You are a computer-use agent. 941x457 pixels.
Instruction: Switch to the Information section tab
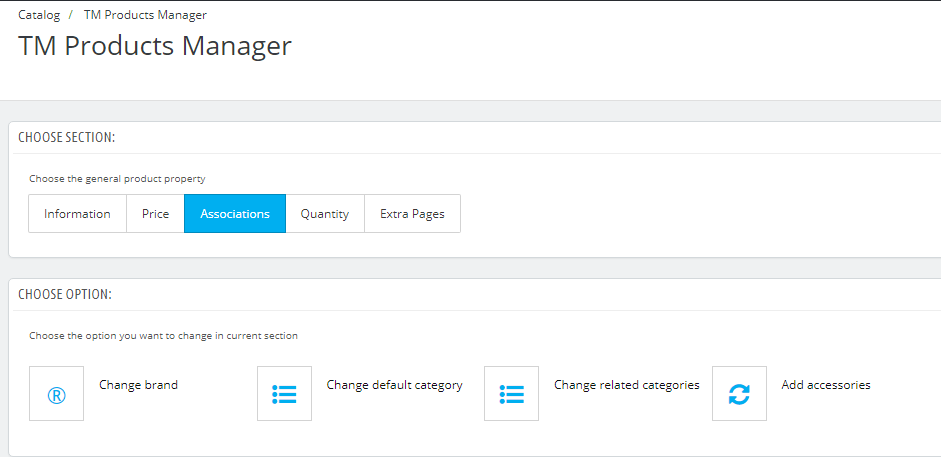77,214
